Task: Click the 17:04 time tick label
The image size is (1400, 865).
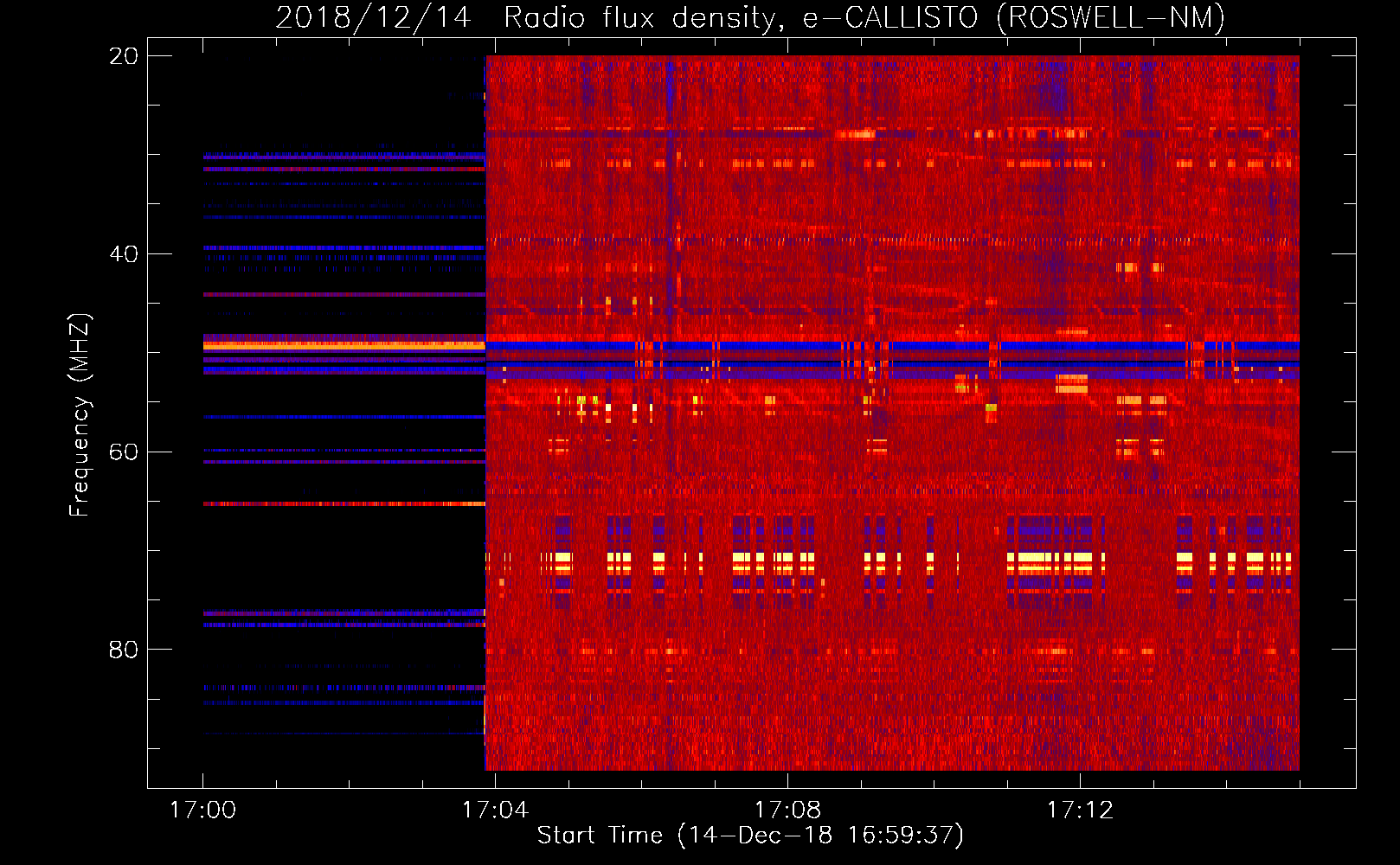Action: point(495,811)
